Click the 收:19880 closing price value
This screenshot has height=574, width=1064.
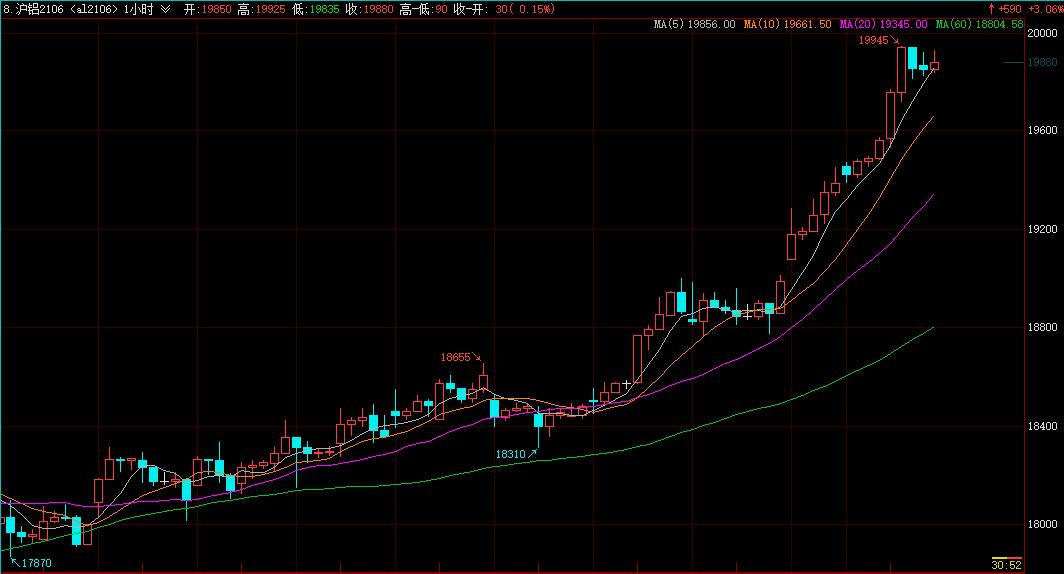(x=369, y=9)
